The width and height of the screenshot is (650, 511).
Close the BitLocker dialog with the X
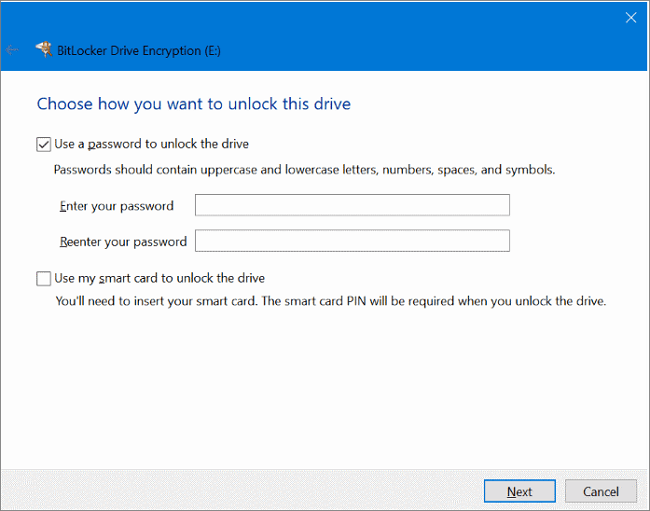click(630, 18)
